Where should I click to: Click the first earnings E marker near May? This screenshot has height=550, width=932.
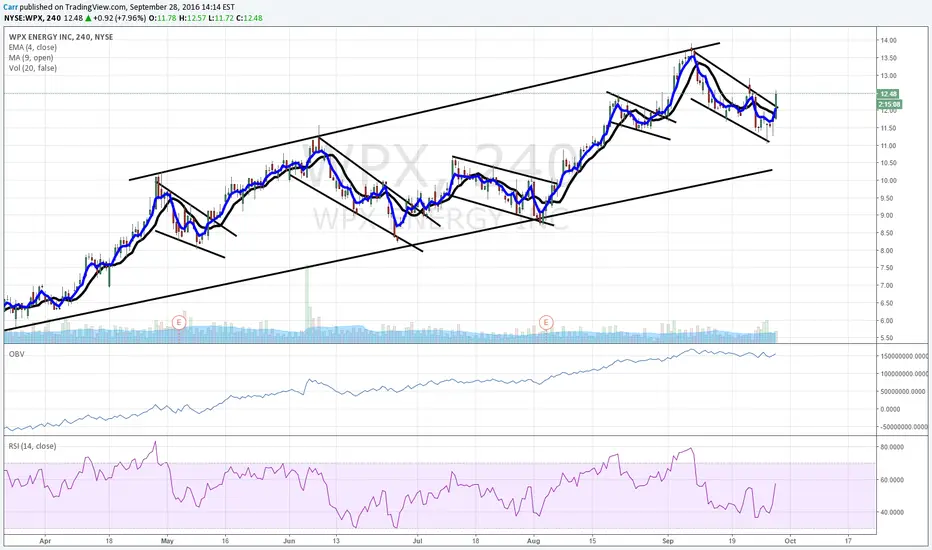point(179,323)
